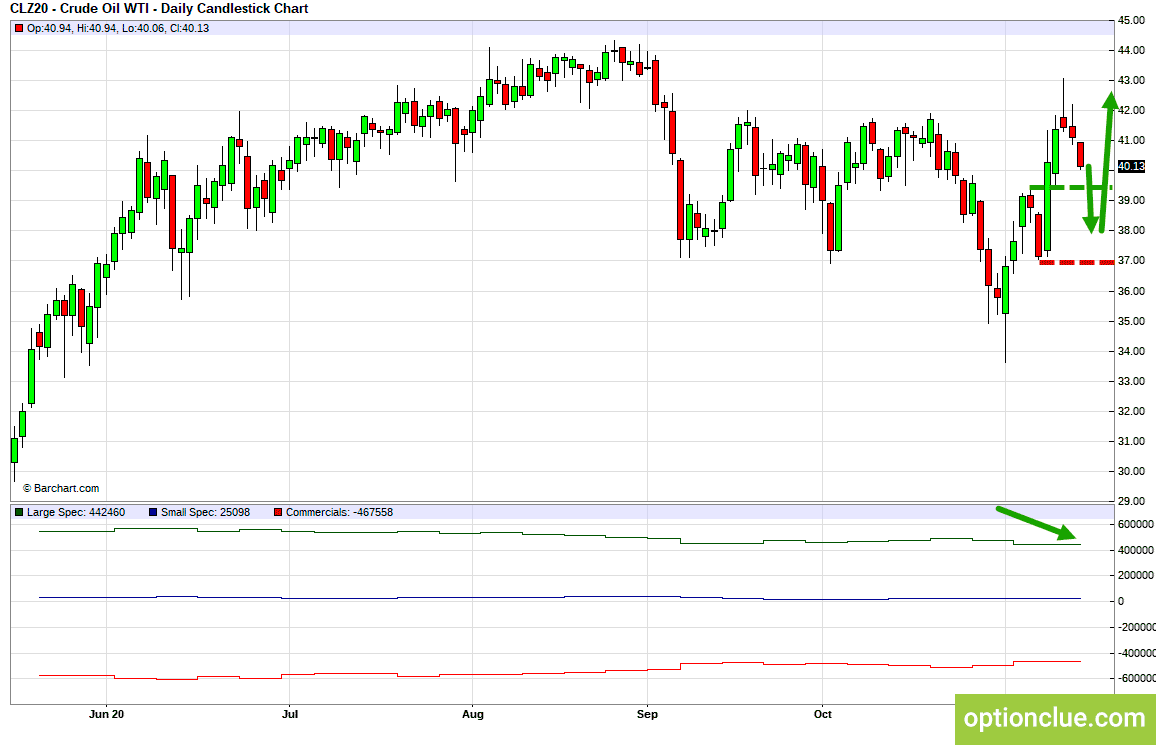Click the blue Small Spec legend square
Image resolution: width=1156 pixels, height=745 pixels.
153,512
